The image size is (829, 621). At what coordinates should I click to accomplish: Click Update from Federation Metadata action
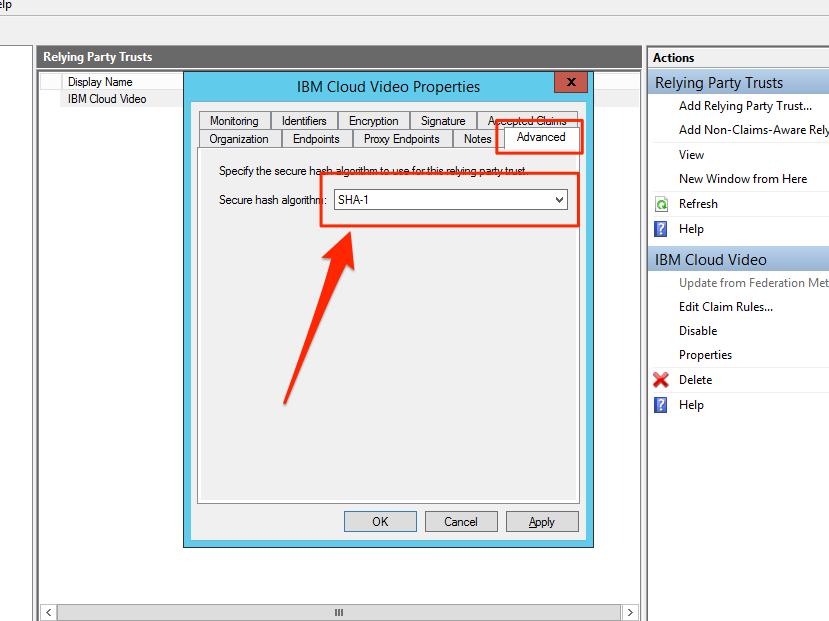pos(754,283)
